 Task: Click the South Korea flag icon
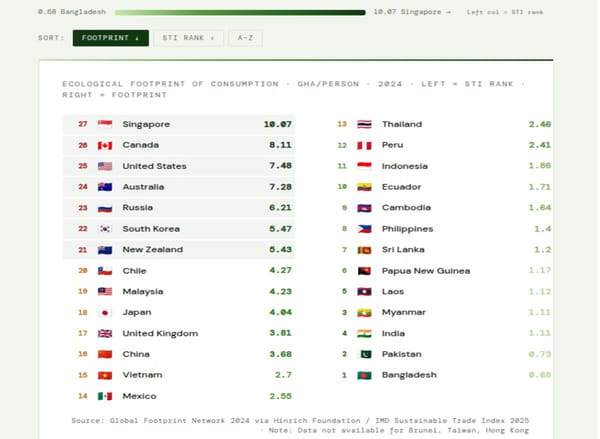tap(105, 228)
